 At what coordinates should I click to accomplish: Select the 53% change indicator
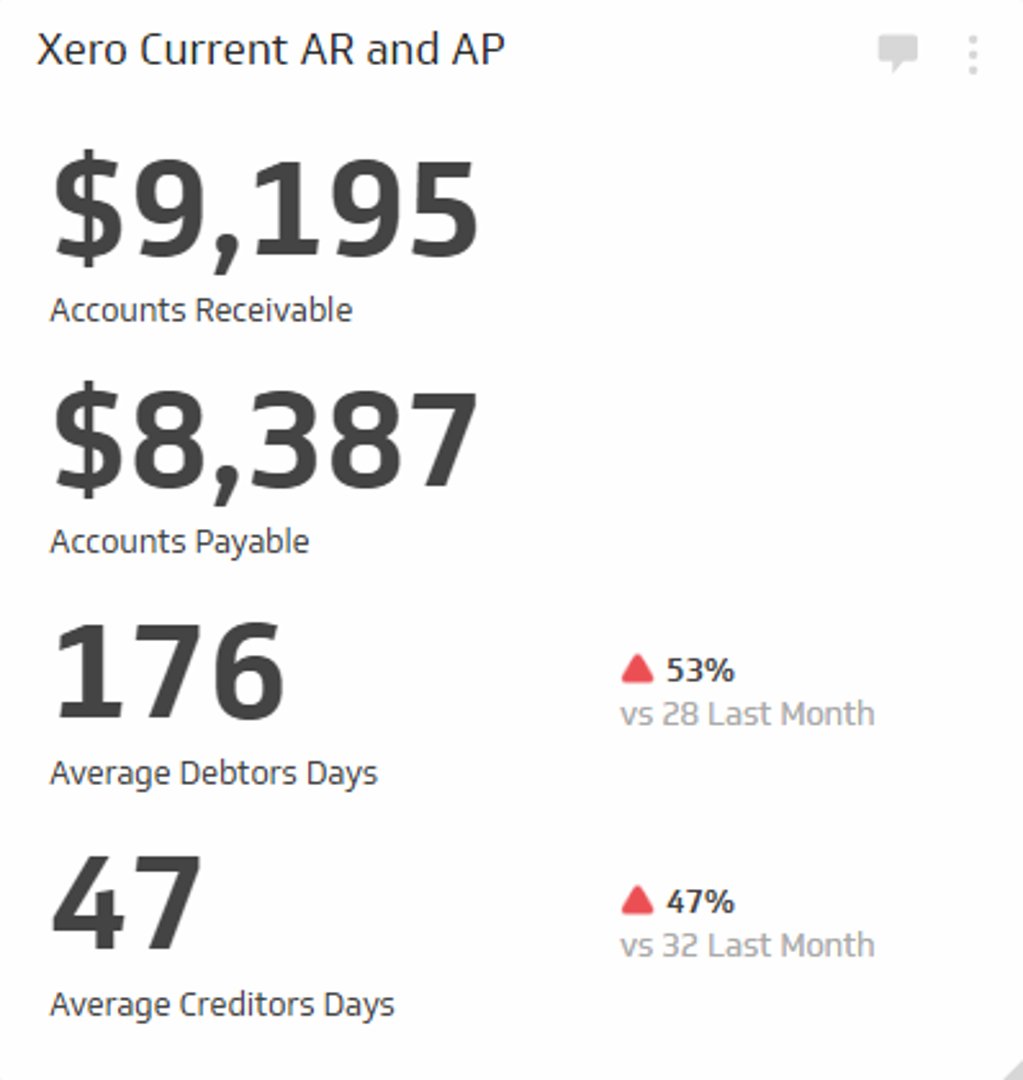(700, 669)
